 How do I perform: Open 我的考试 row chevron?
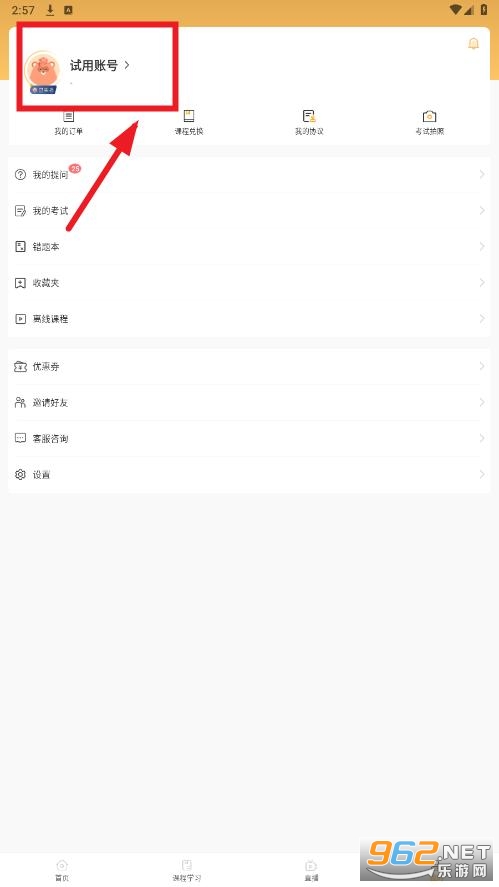coord(482,210)
